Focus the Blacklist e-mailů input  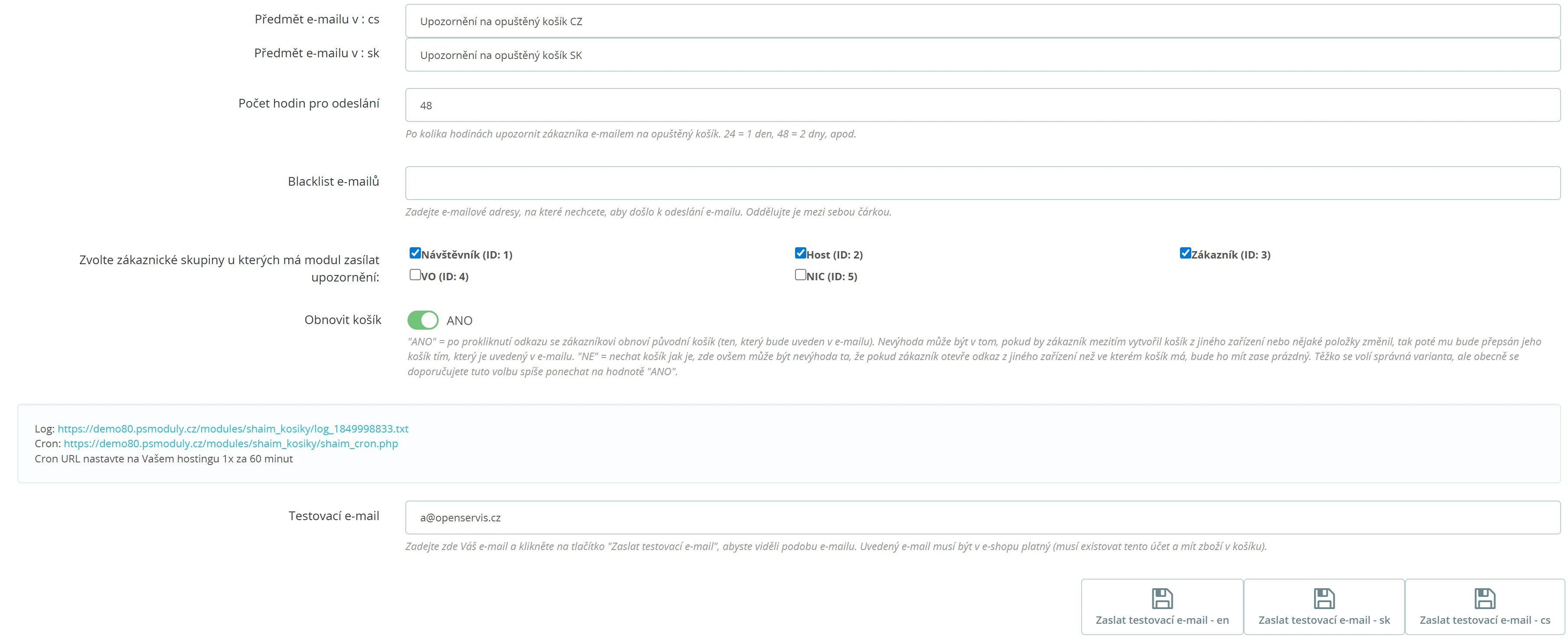pos(982,183)
